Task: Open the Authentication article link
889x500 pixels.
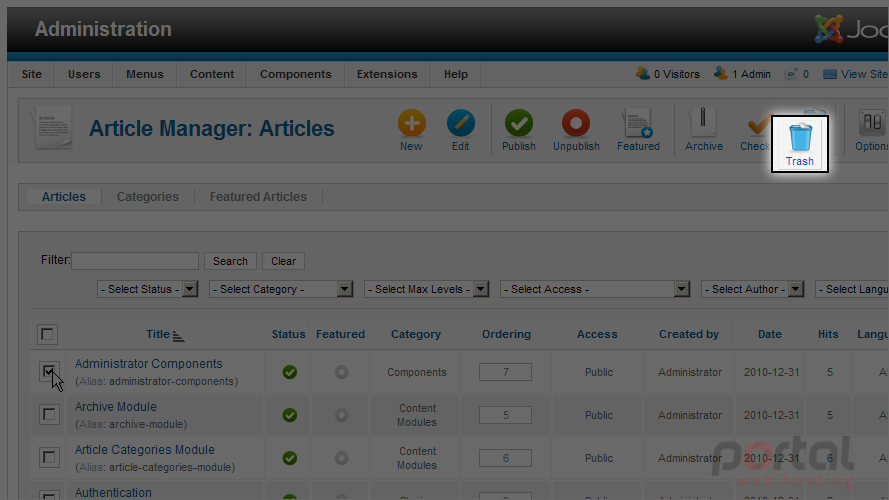Action: coord(113,493)
